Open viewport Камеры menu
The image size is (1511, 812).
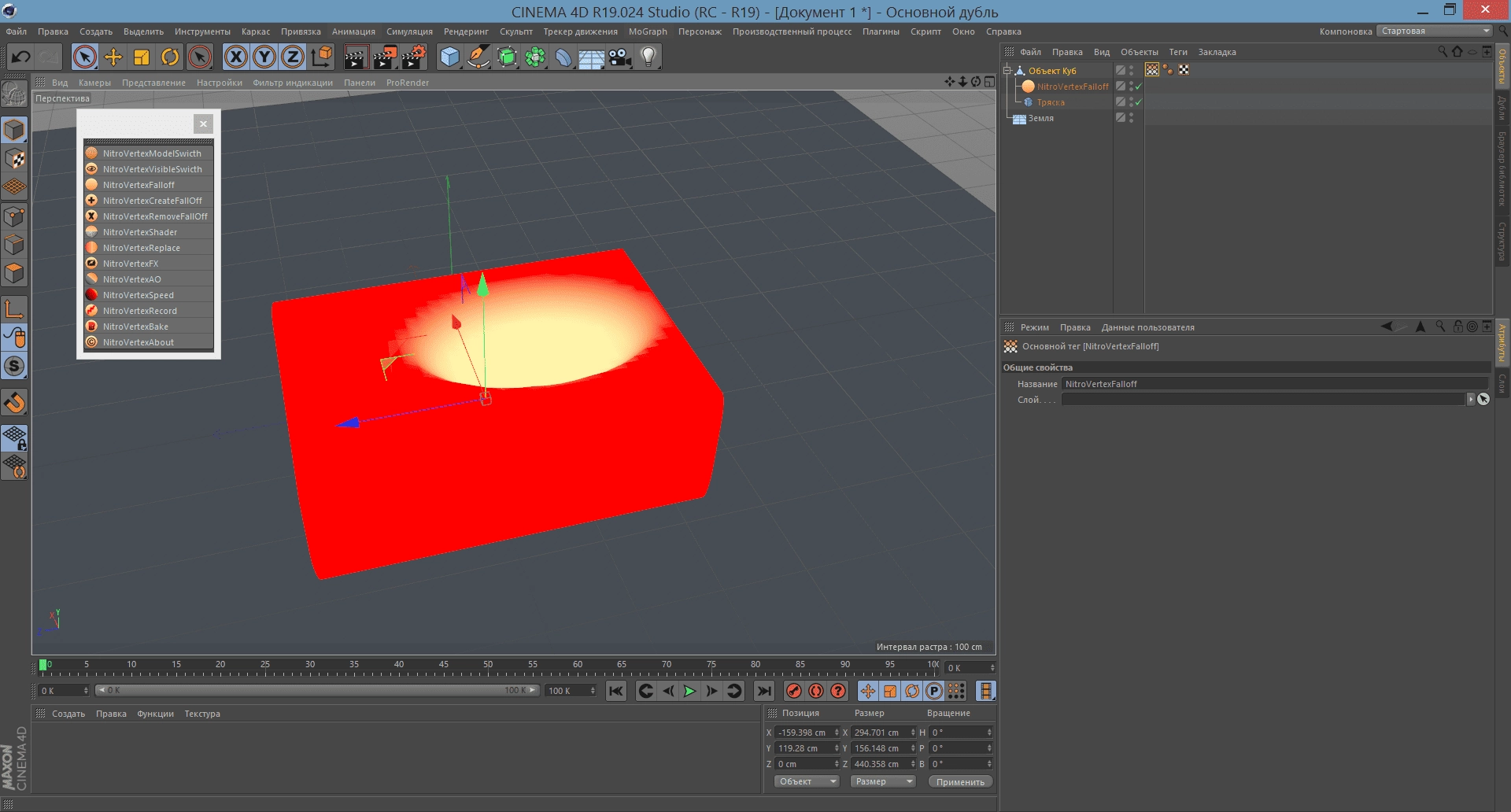click(x=94, y=83)
